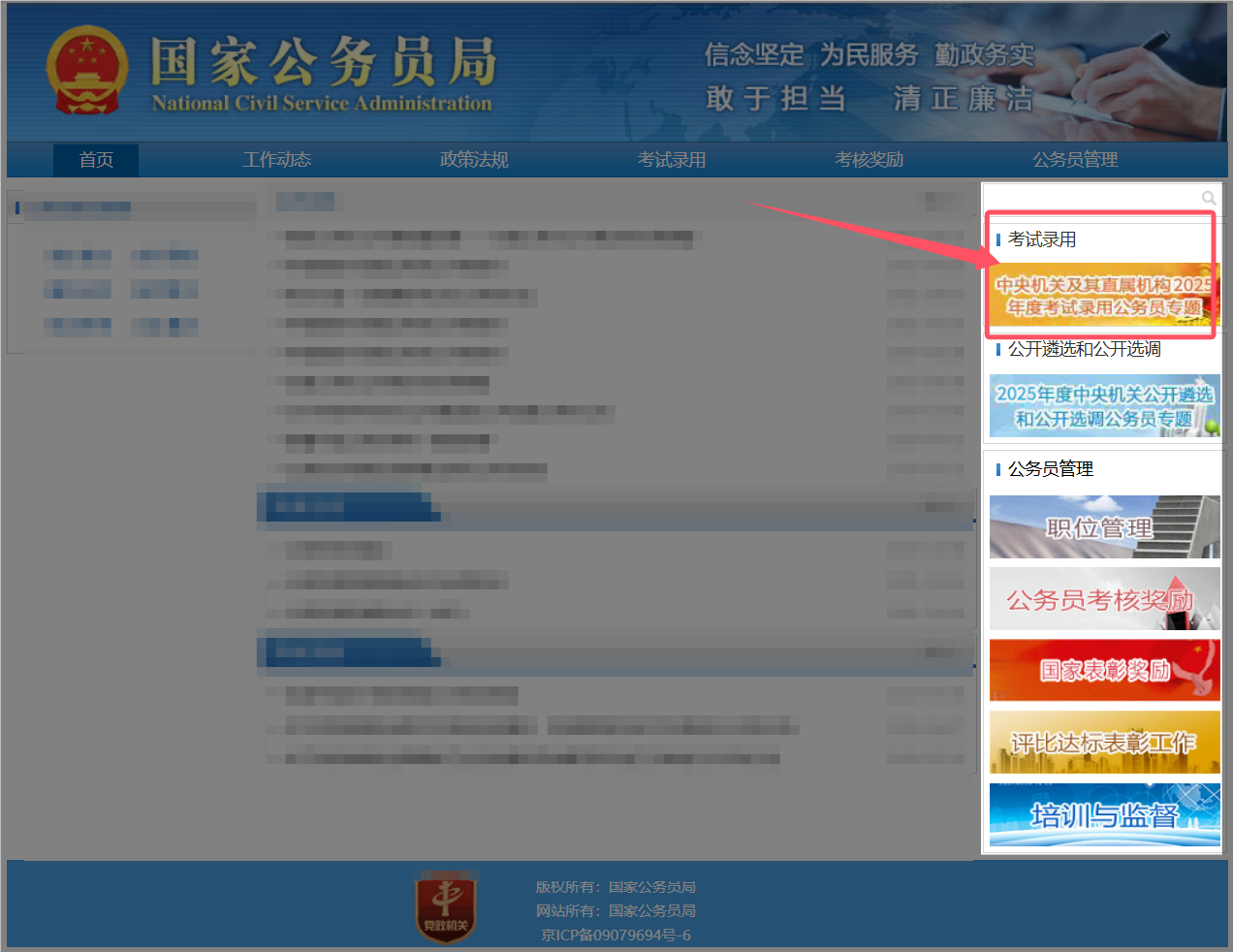The height and width of the screenshot is (952, 1233).
Task: Select the 职位管理 banner
Action: (1104, 527)
